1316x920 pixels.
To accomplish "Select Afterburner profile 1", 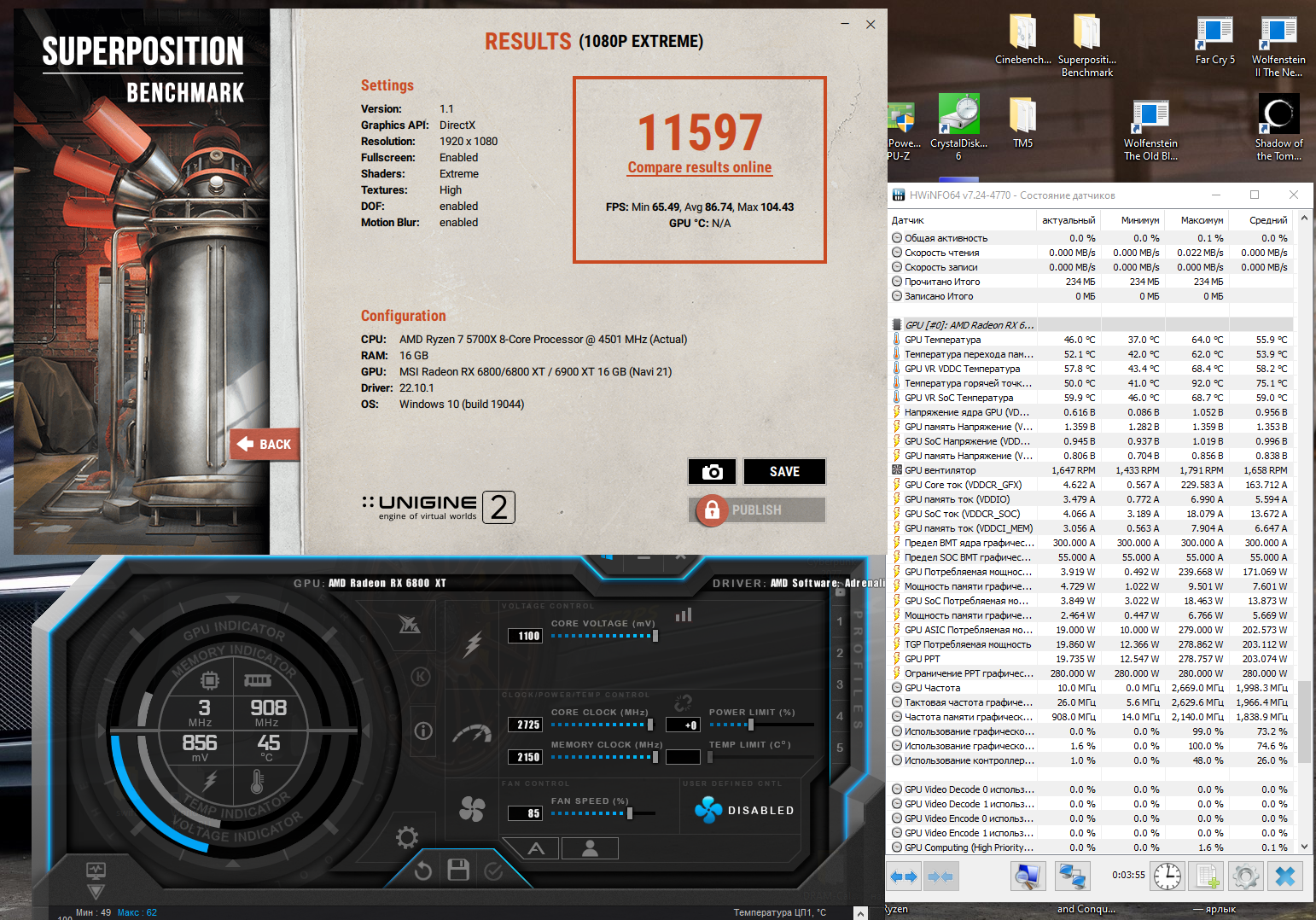I will pyautogui.click(x=840, y=621).
